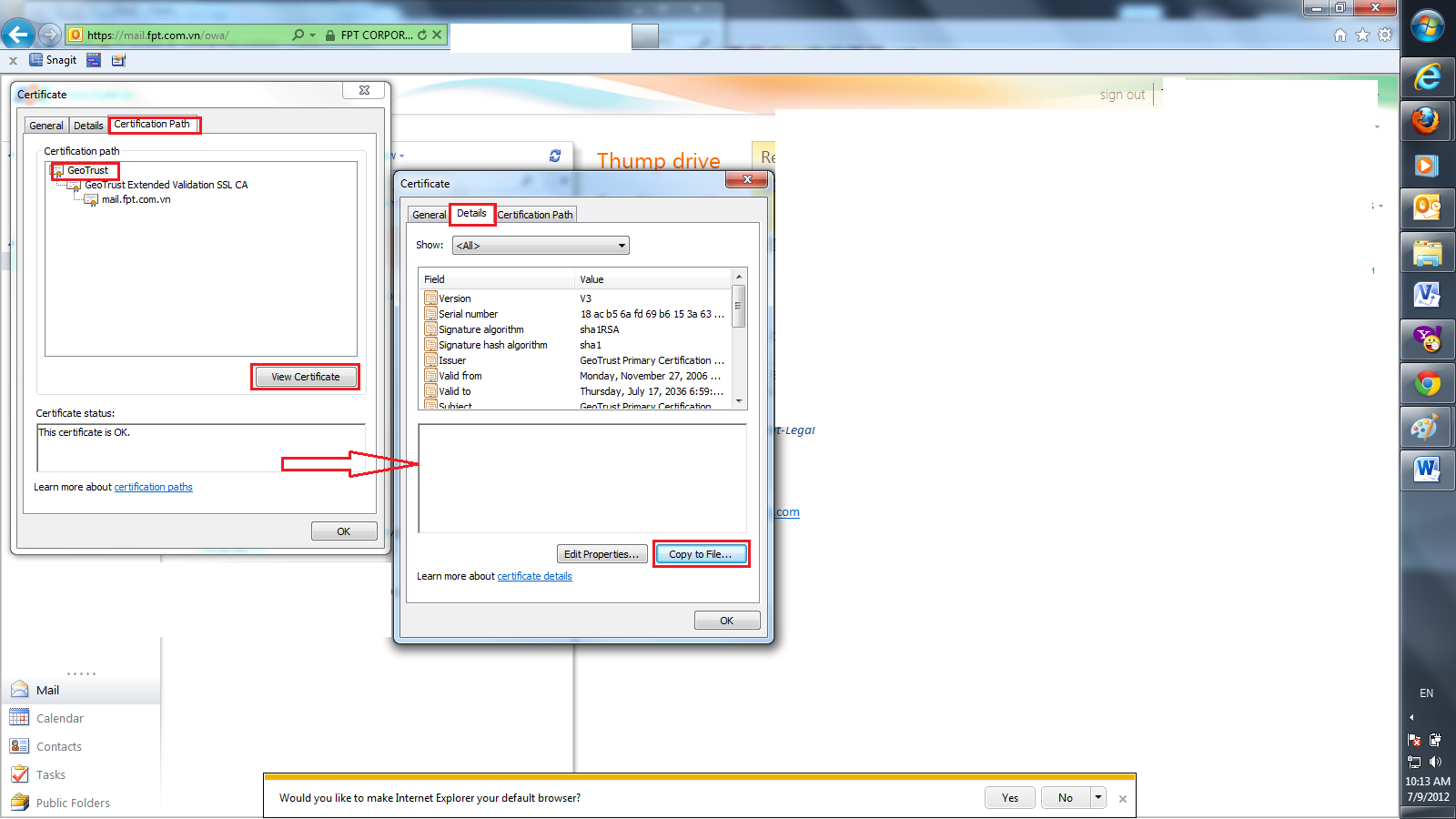Open Certification Path tab in front Certificate dialog

click(535, 215)
